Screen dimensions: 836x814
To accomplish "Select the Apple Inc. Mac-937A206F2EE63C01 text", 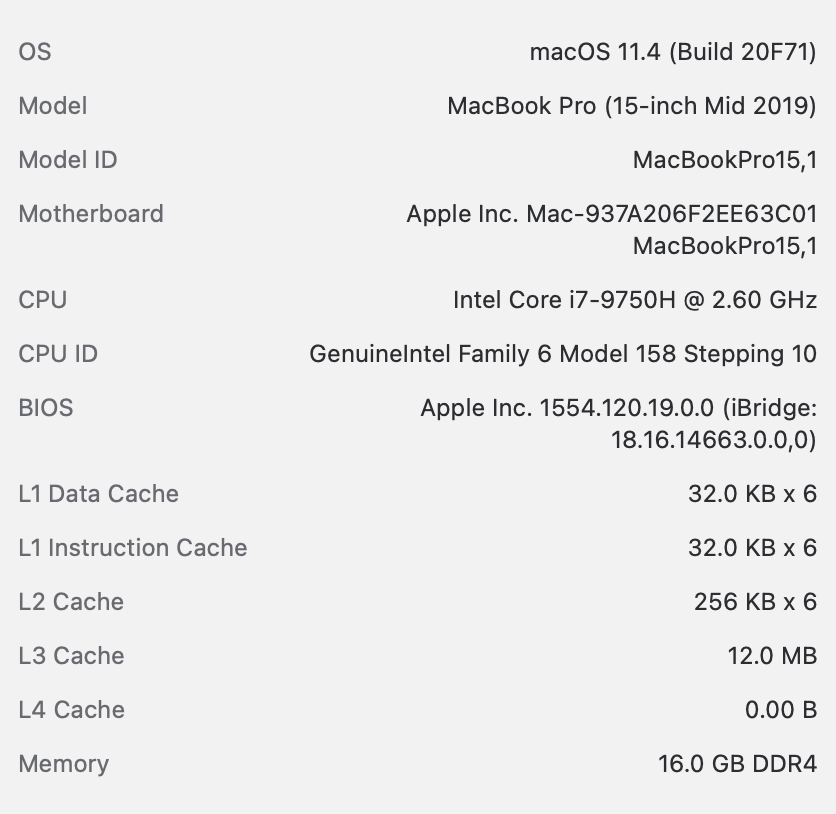I will pos(611,214).
